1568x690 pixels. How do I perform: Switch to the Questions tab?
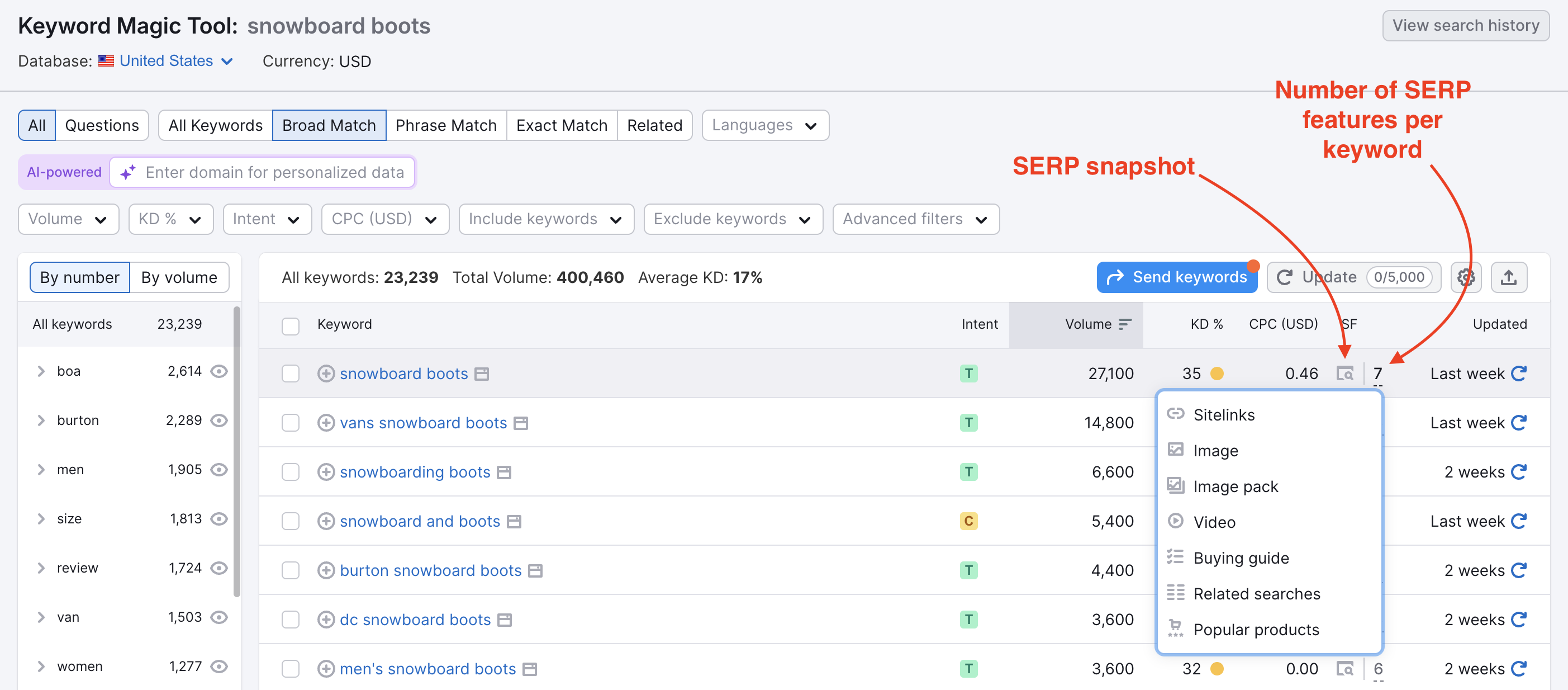tap(102, 125)
